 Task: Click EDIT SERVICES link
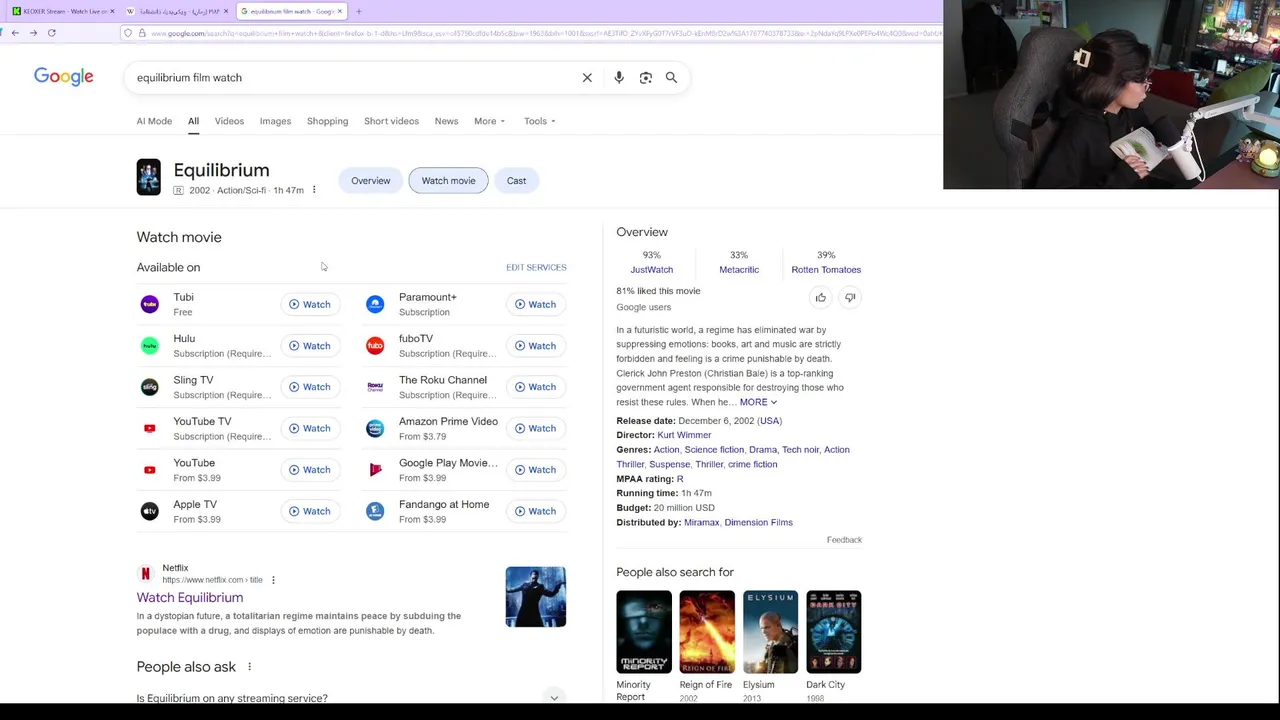(536, 267)
